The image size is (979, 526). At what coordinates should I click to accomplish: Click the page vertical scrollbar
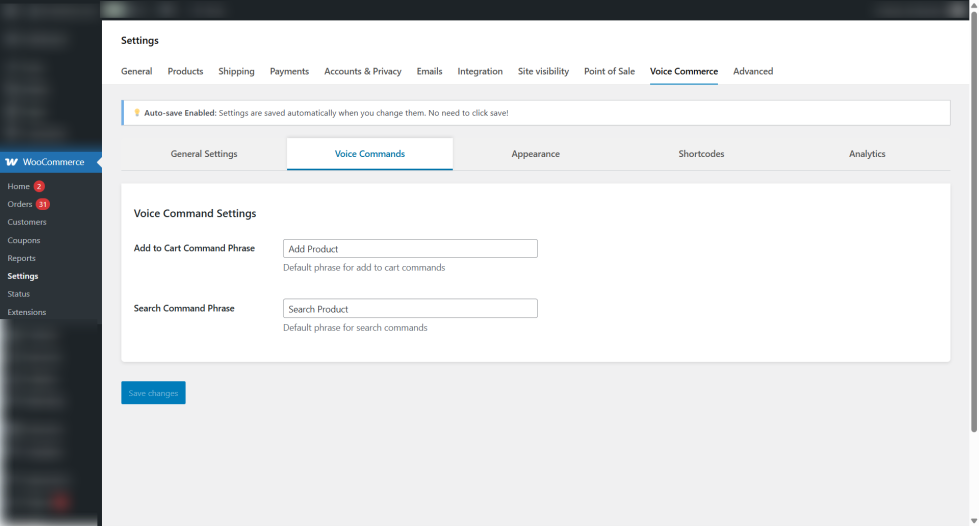tap(973, 221)
